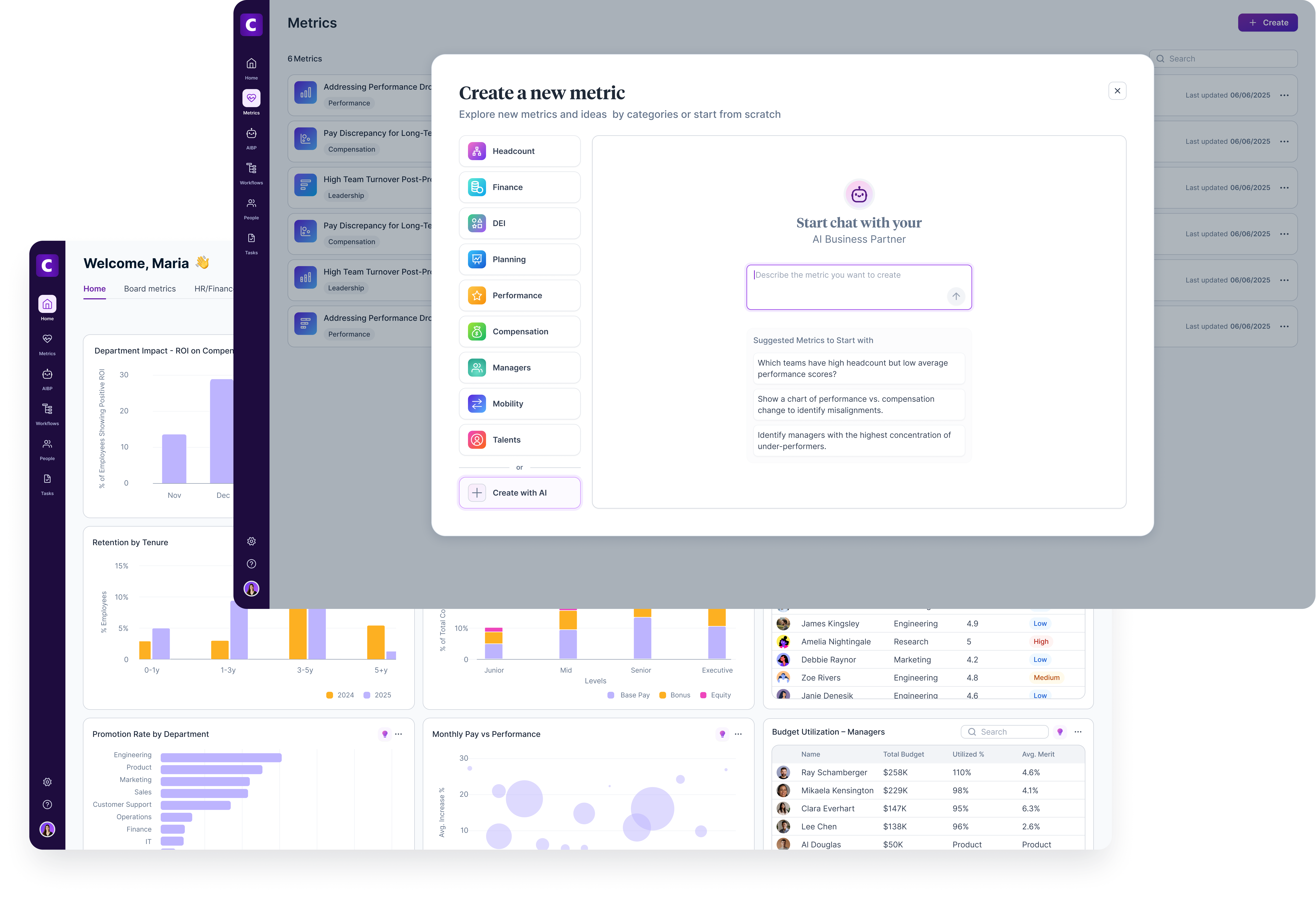Open AIBP in the front Metrics sidebar

click(x=251, y=134)
